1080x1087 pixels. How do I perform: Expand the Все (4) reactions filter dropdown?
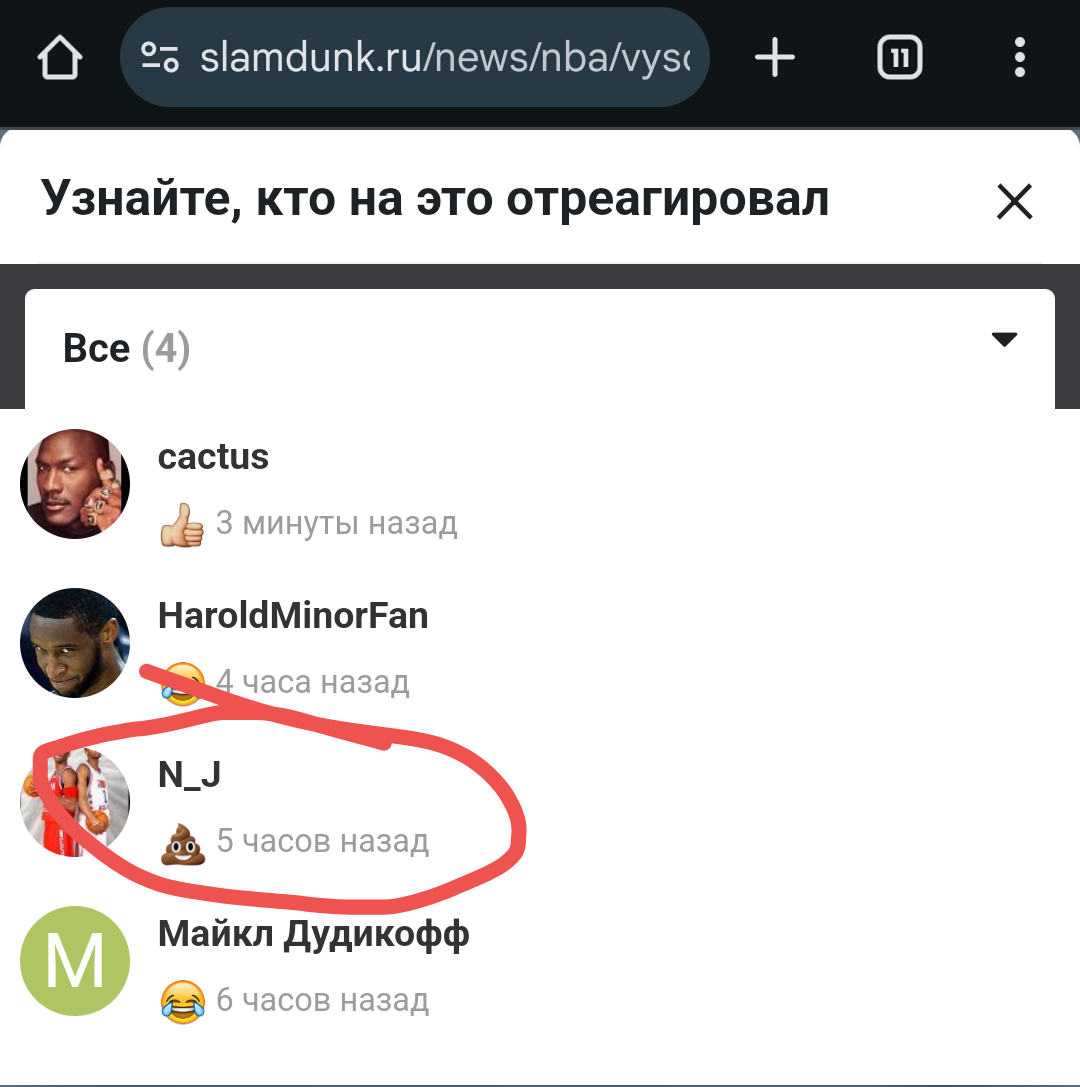pyautogui.click(x=540, y=349)
